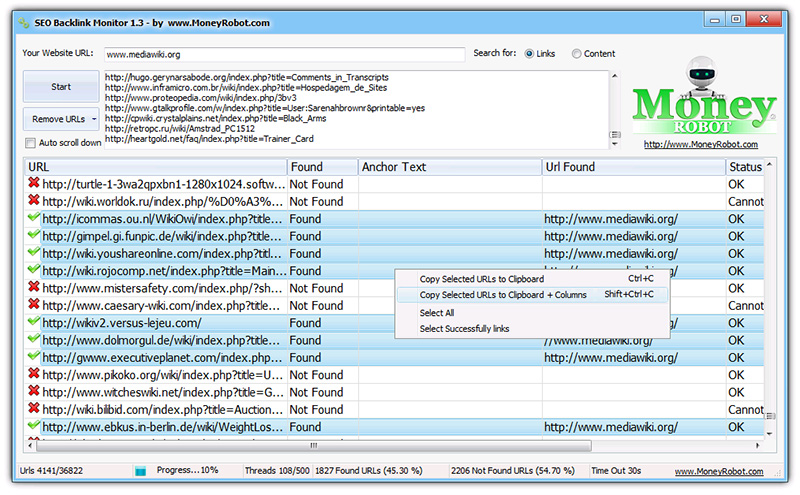Click the Start button
Viewport: 800px width, 495px height.
coord(61,87)
